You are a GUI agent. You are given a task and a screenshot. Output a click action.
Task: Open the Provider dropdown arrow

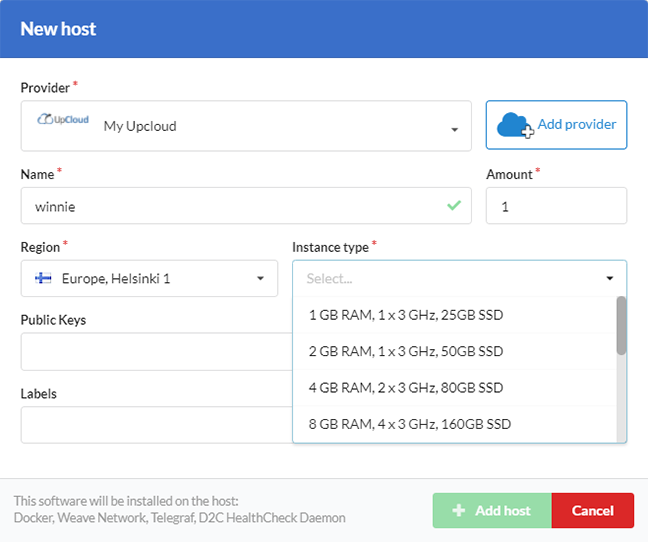click(x=454, y=130)
